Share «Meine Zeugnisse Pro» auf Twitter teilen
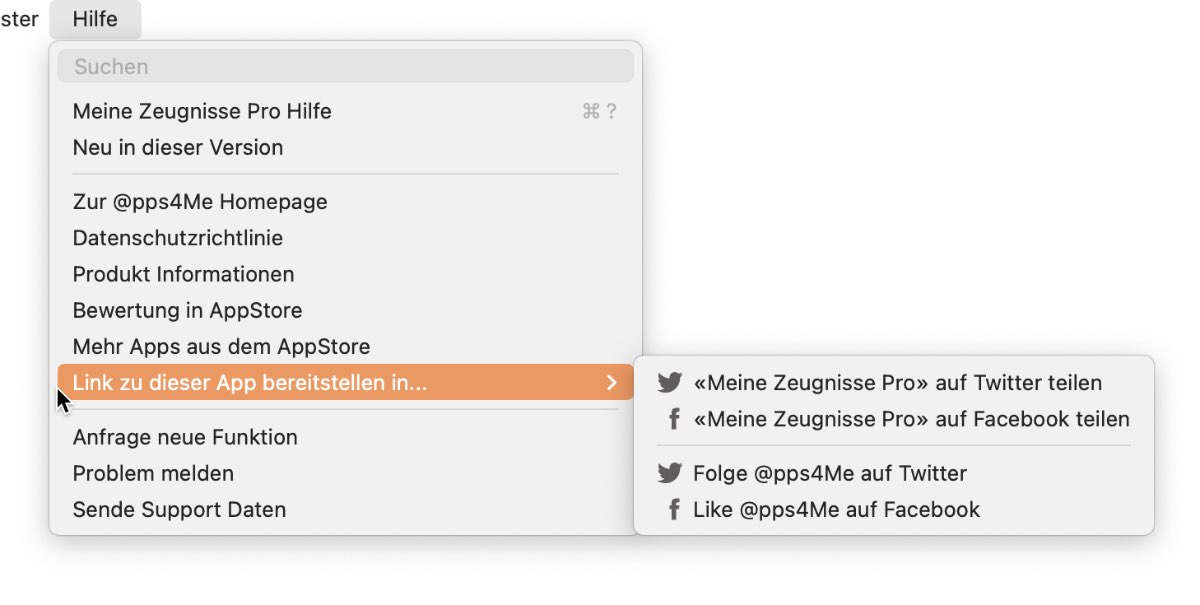1200x605 pixels. (894, 383)
